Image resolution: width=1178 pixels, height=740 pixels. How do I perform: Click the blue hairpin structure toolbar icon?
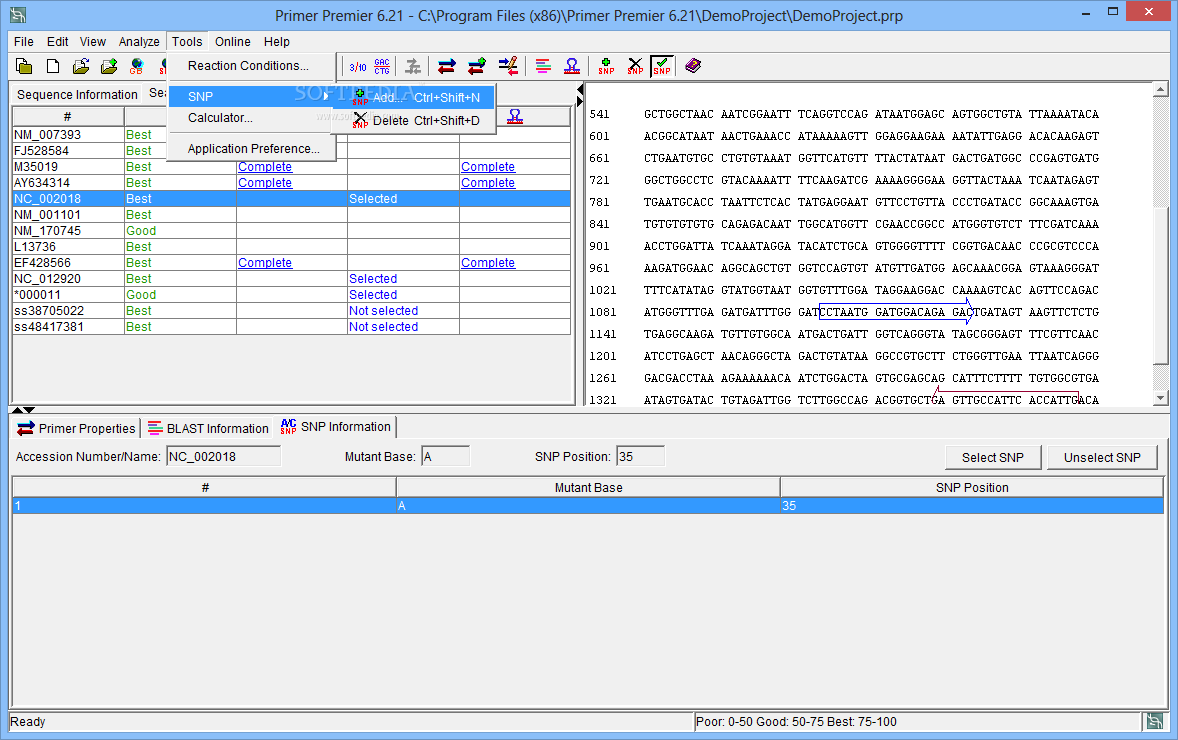[x=572, y=67]
